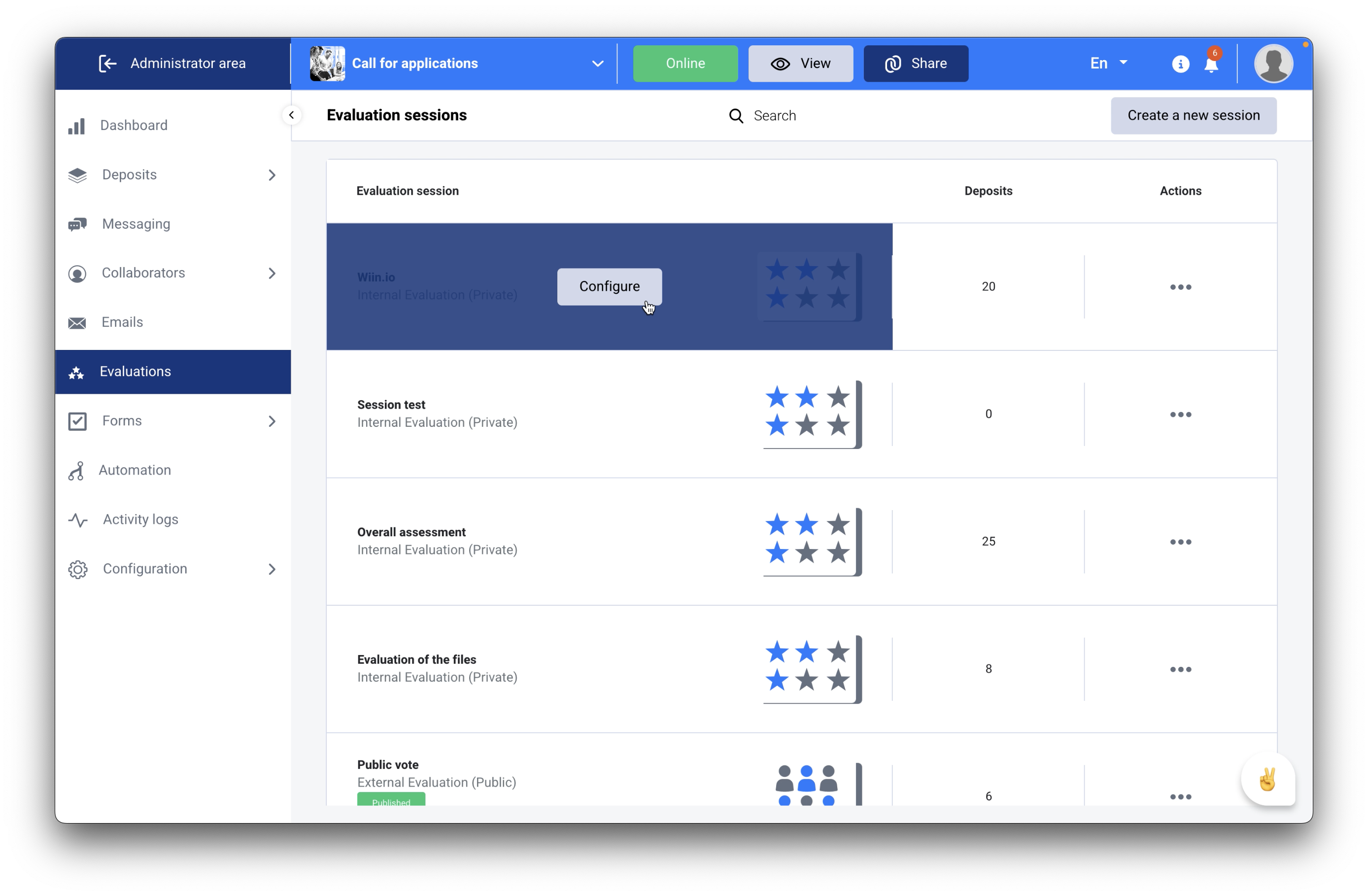
Task: Click the View eye button
Action: point(800,63)
